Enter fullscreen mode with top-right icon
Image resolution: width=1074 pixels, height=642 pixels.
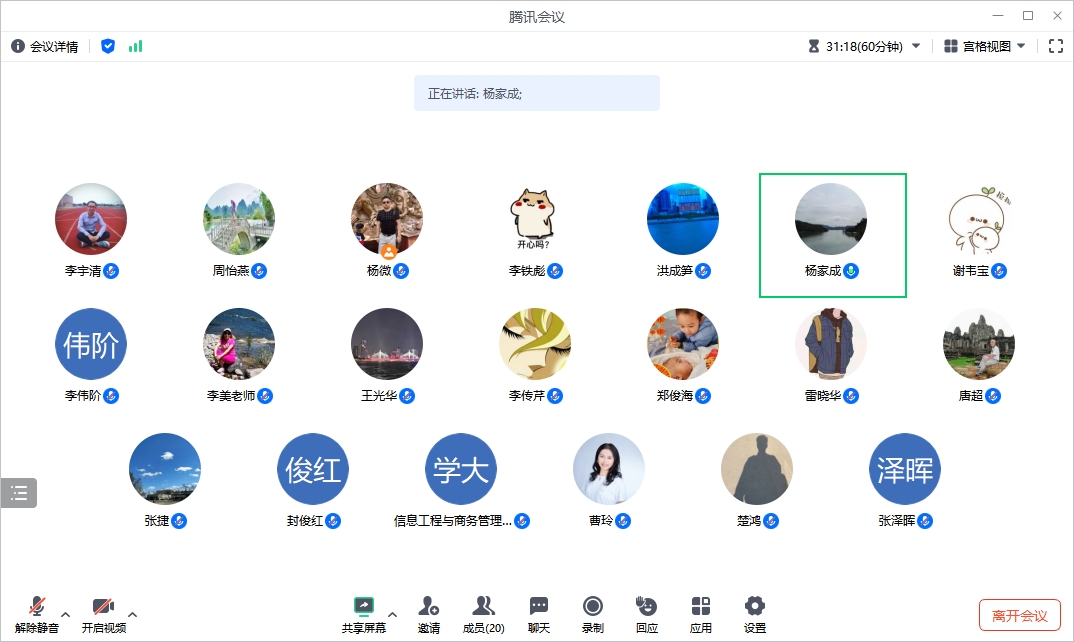point(1055,46)
